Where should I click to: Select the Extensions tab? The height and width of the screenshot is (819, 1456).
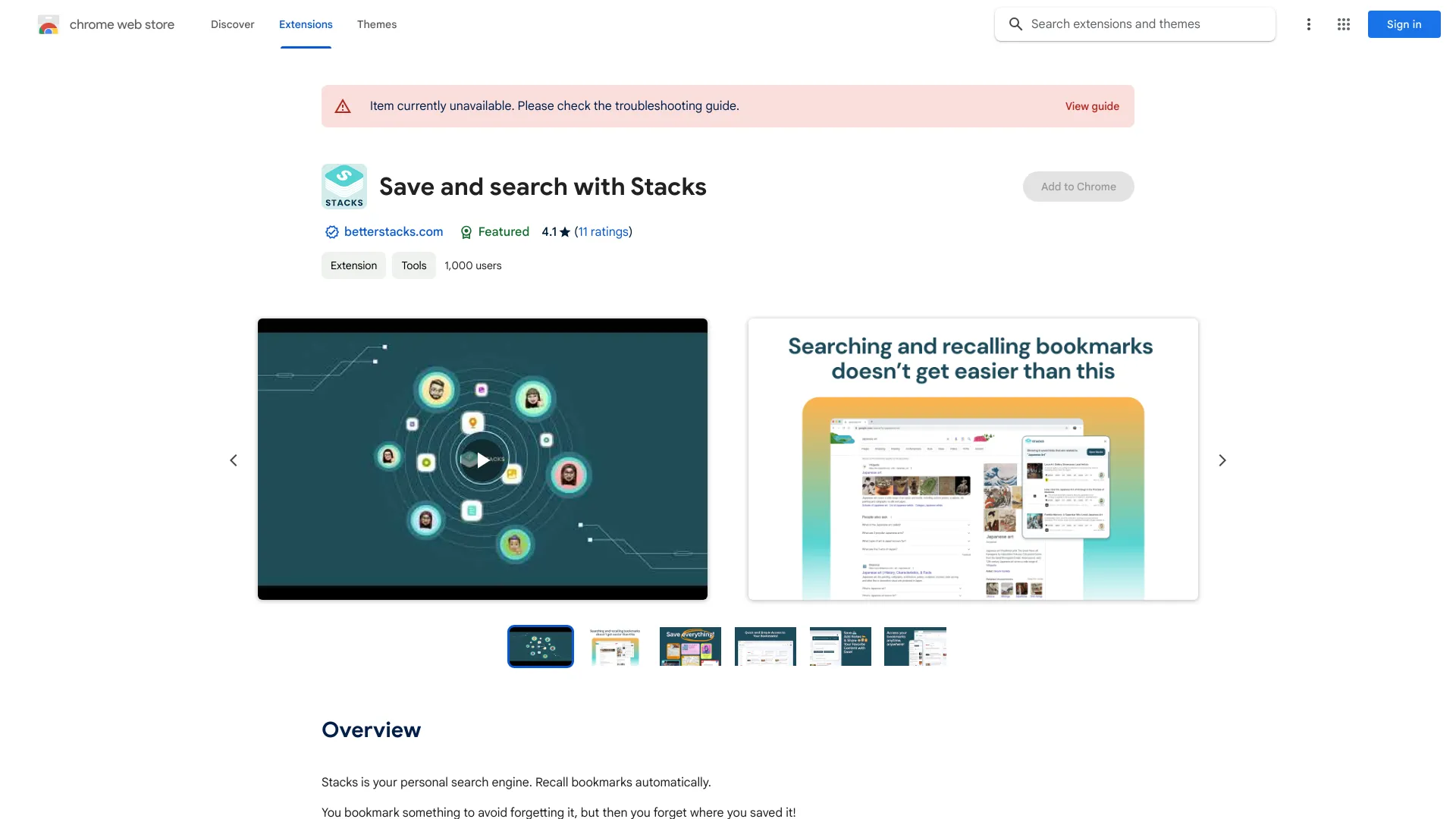(x=305, y=24)
